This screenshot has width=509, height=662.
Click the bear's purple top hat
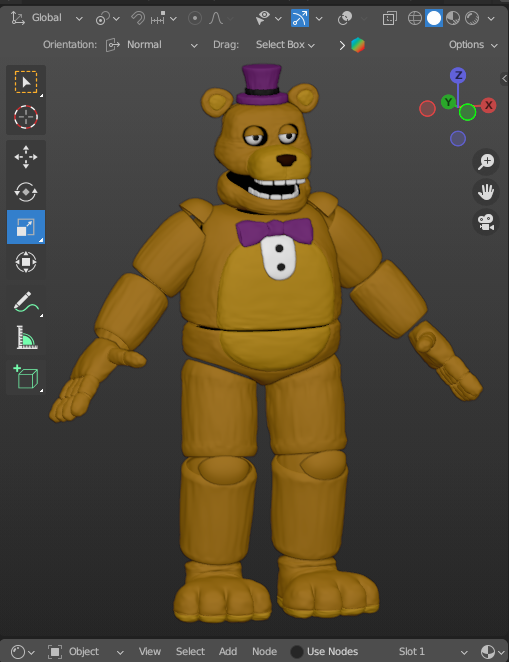[x=262, y=84]
